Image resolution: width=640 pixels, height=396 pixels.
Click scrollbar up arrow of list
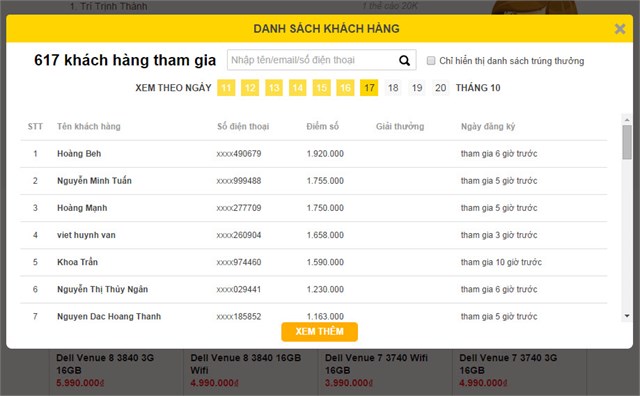(x=627, y=120)
